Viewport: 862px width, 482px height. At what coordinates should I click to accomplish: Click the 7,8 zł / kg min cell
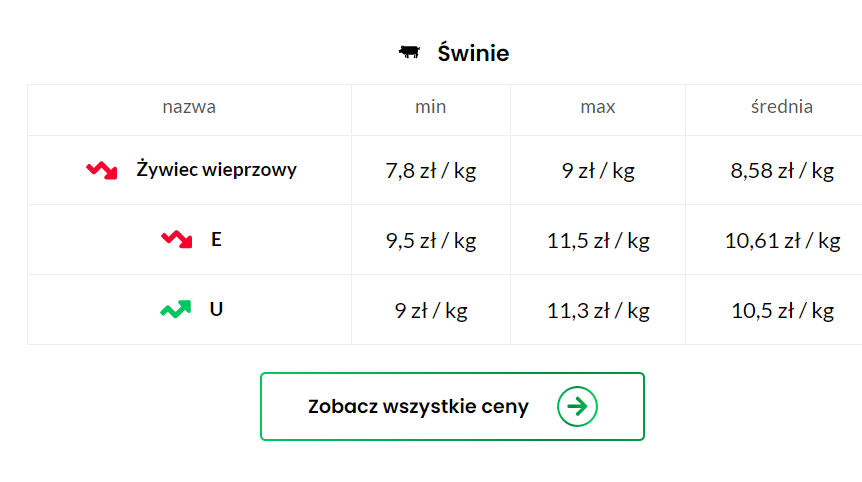[431, 171]
